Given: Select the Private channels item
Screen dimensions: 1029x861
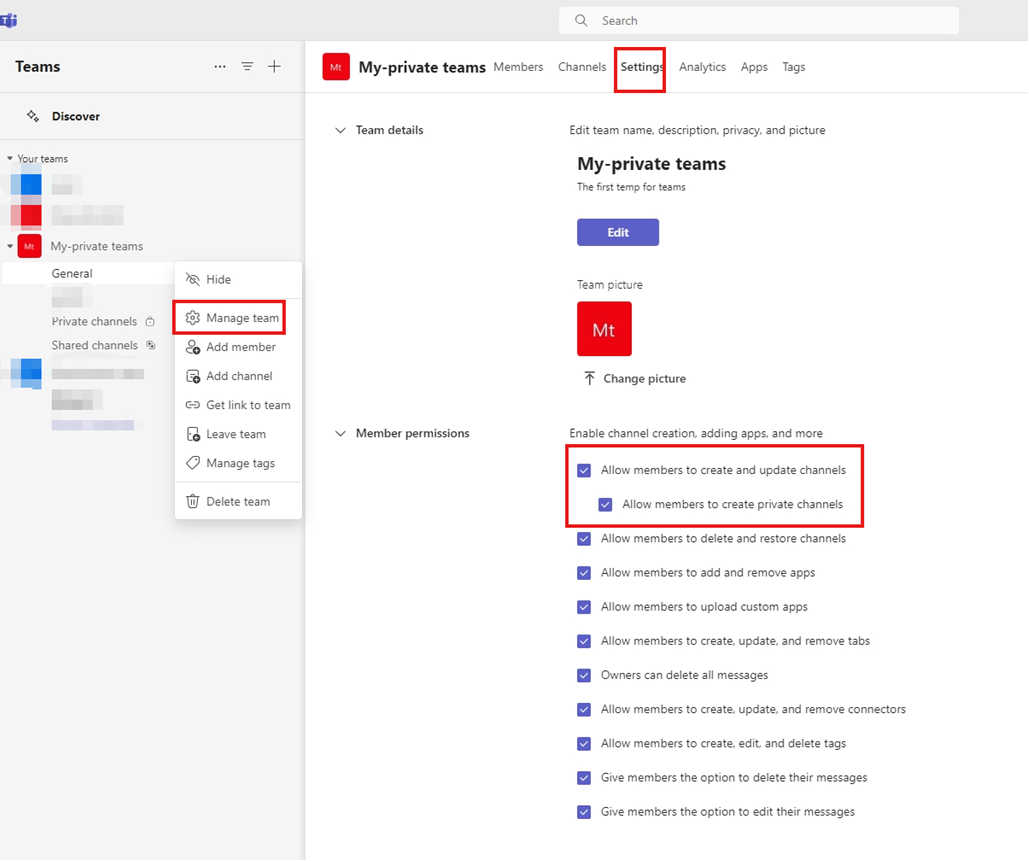Looking at the screenshot, I should (94, 322).
